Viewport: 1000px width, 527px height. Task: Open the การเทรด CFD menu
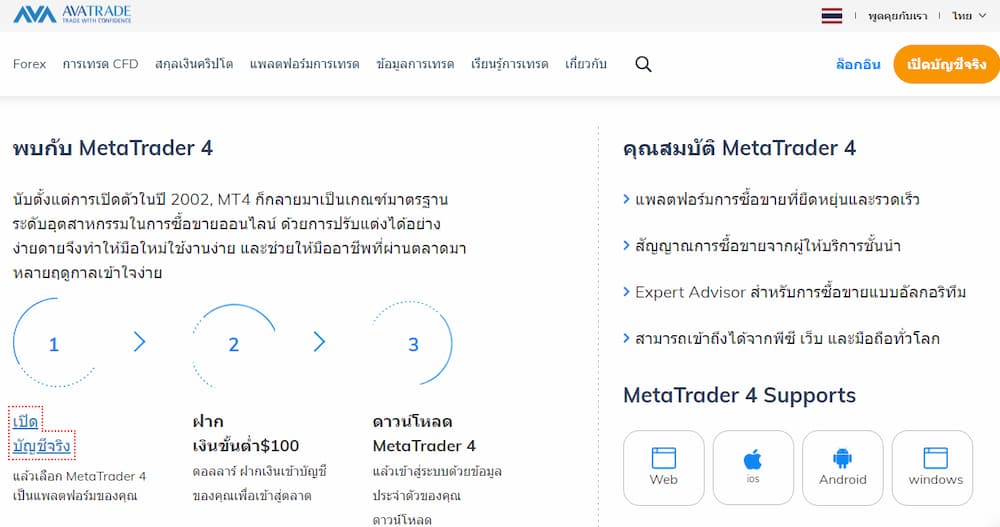(x=100, y=64)
